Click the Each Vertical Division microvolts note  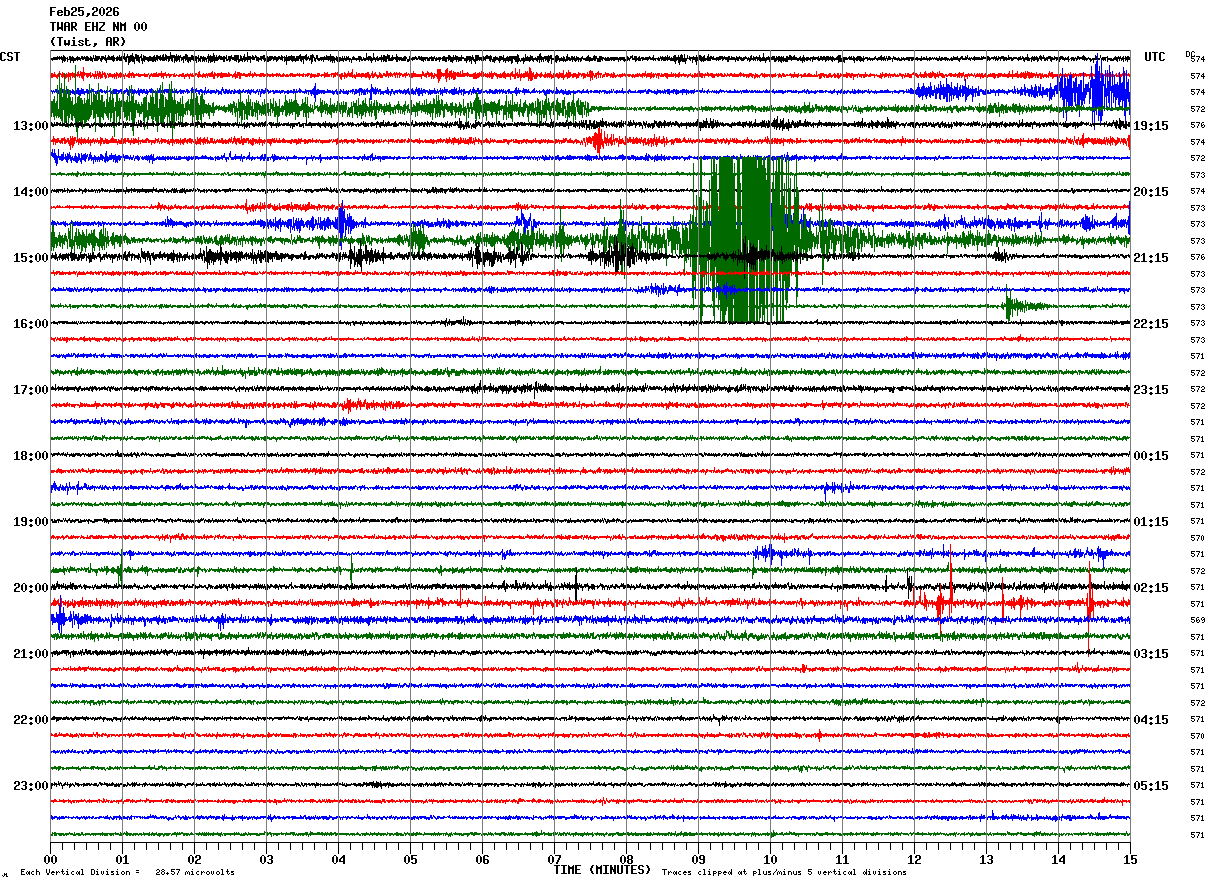tap(127, 872)
